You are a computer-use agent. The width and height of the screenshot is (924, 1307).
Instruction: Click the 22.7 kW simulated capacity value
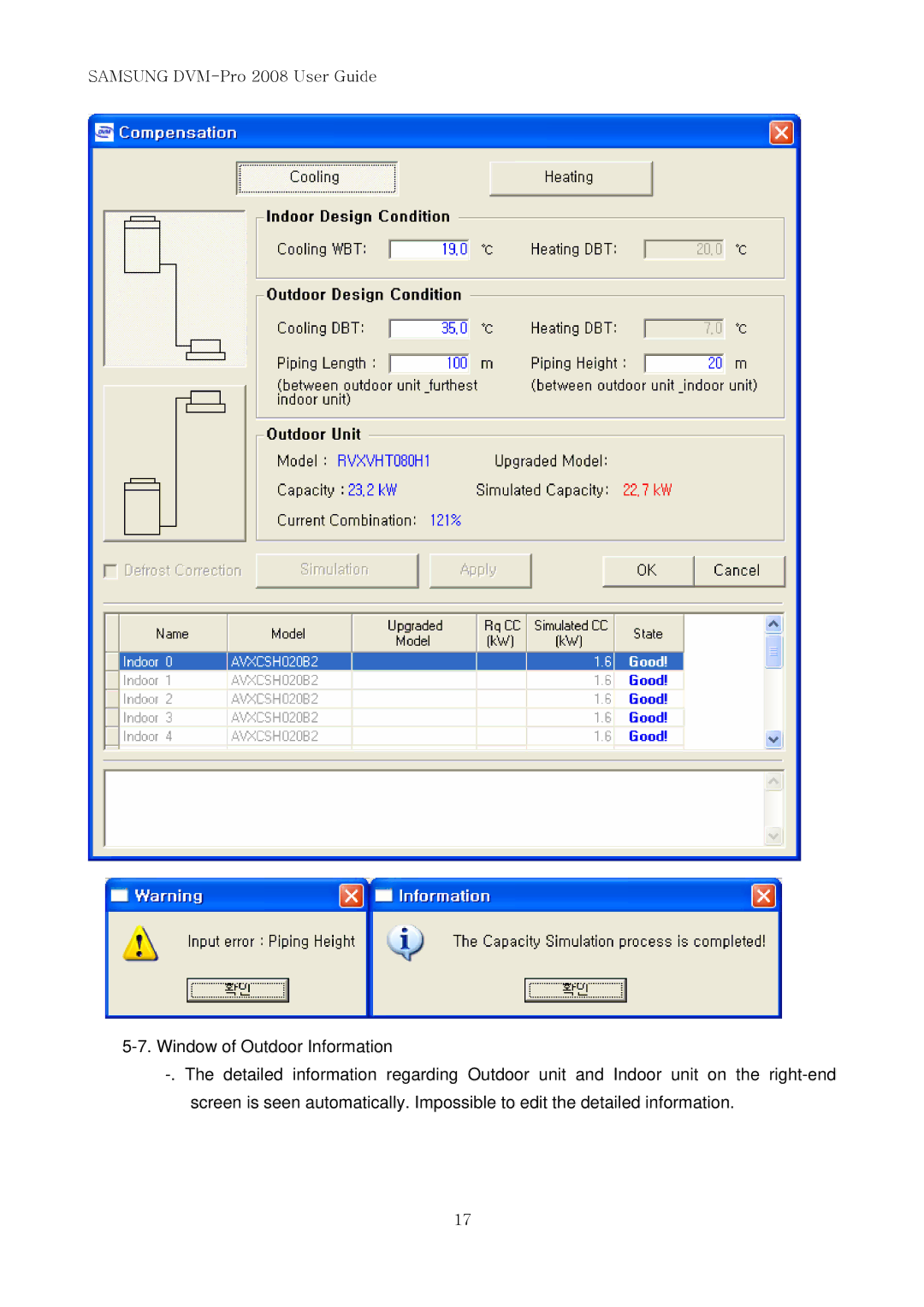648,490
